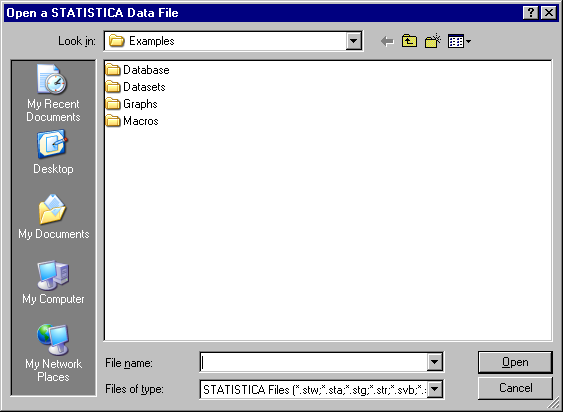Viewport: 563px width, 412px height.
Task: Jump to Desktop location
Action: click(53, 153)
